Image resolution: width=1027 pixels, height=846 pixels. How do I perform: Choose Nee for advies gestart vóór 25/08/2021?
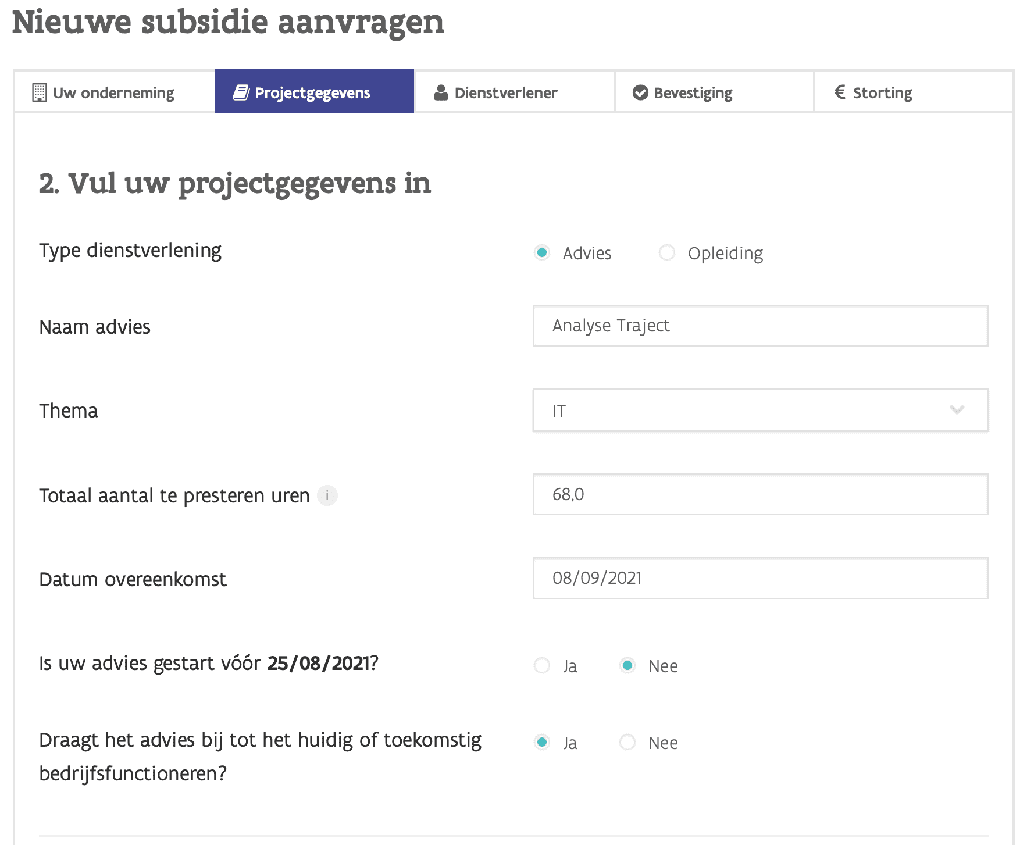click(x=628, y=666)
